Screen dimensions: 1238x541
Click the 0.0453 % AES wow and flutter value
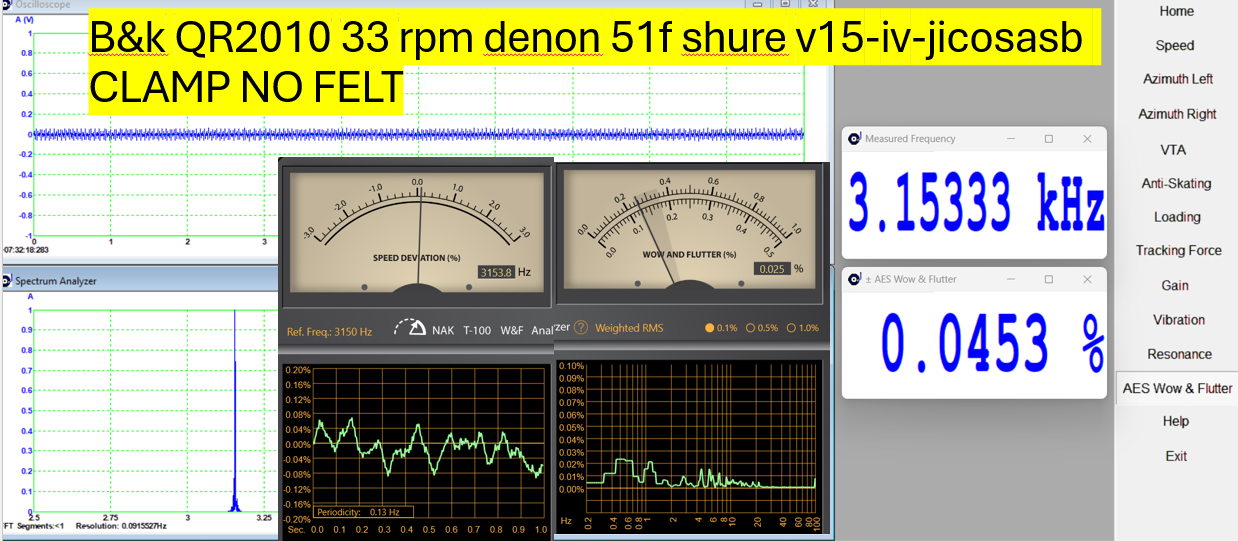coord(992,343)
